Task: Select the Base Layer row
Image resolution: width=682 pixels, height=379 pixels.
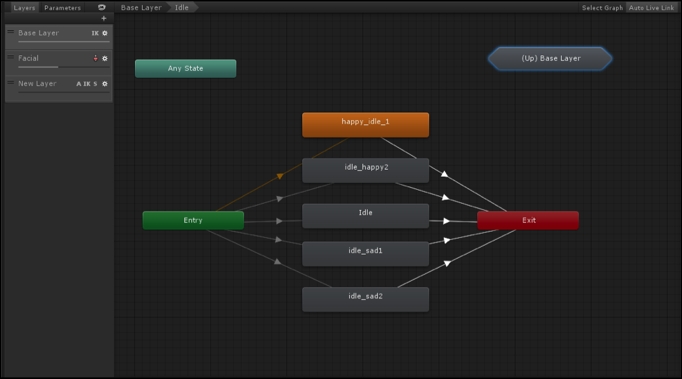Action: point(59,37)
